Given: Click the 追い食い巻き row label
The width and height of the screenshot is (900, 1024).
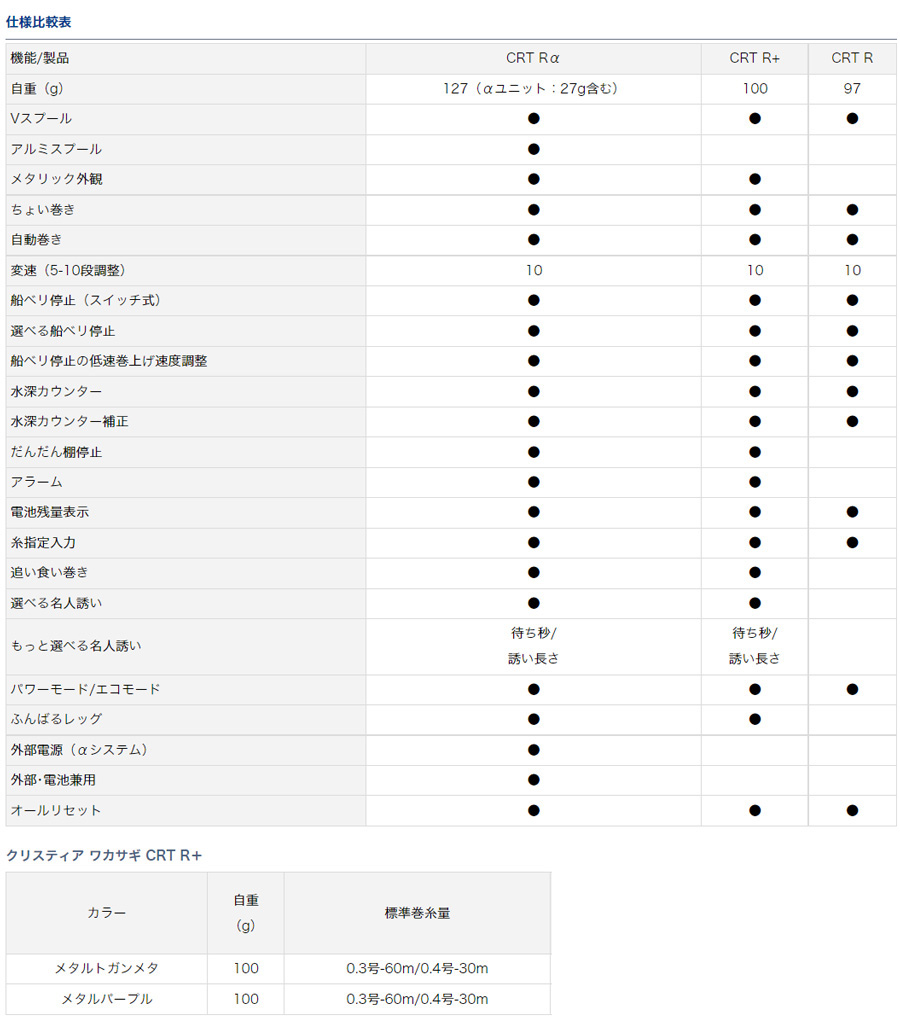Looking at the screenshot, I should [x=50, y=572].
